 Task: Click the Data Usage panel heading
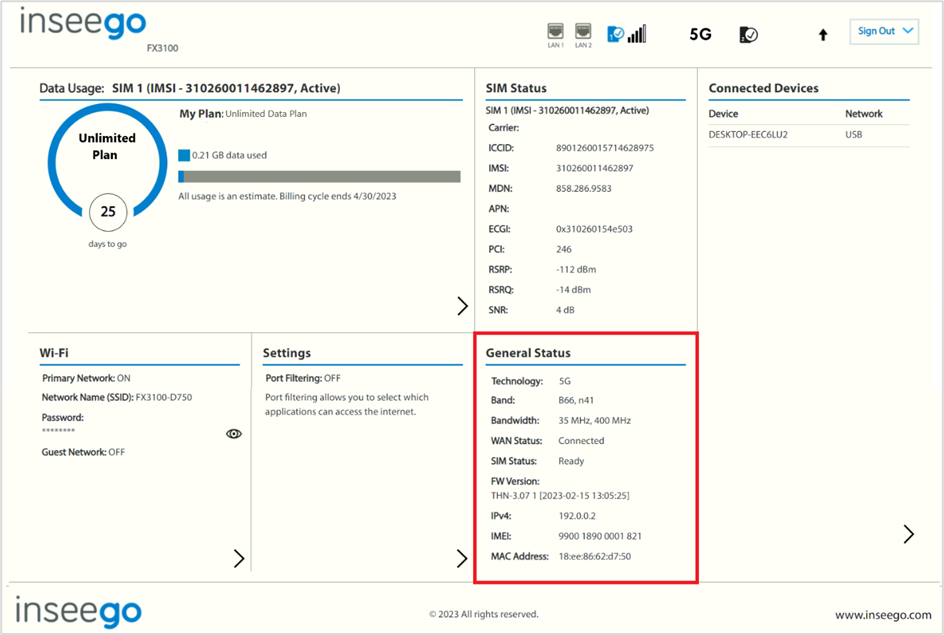[190, 88]
